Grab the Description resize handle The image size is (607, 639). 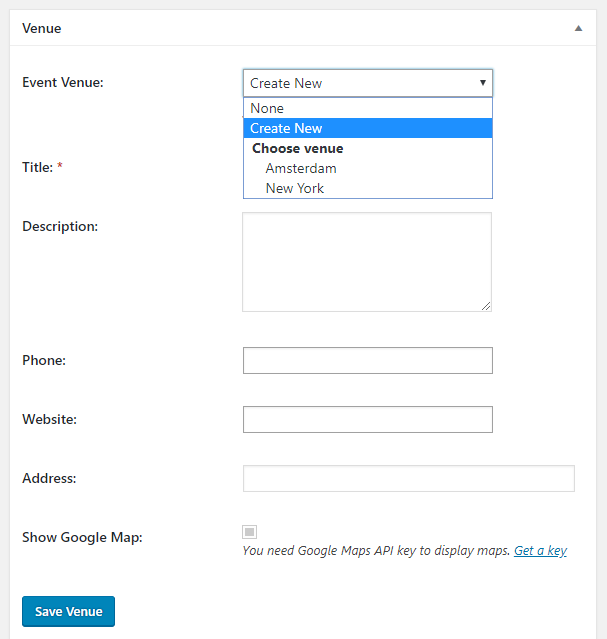486,306
